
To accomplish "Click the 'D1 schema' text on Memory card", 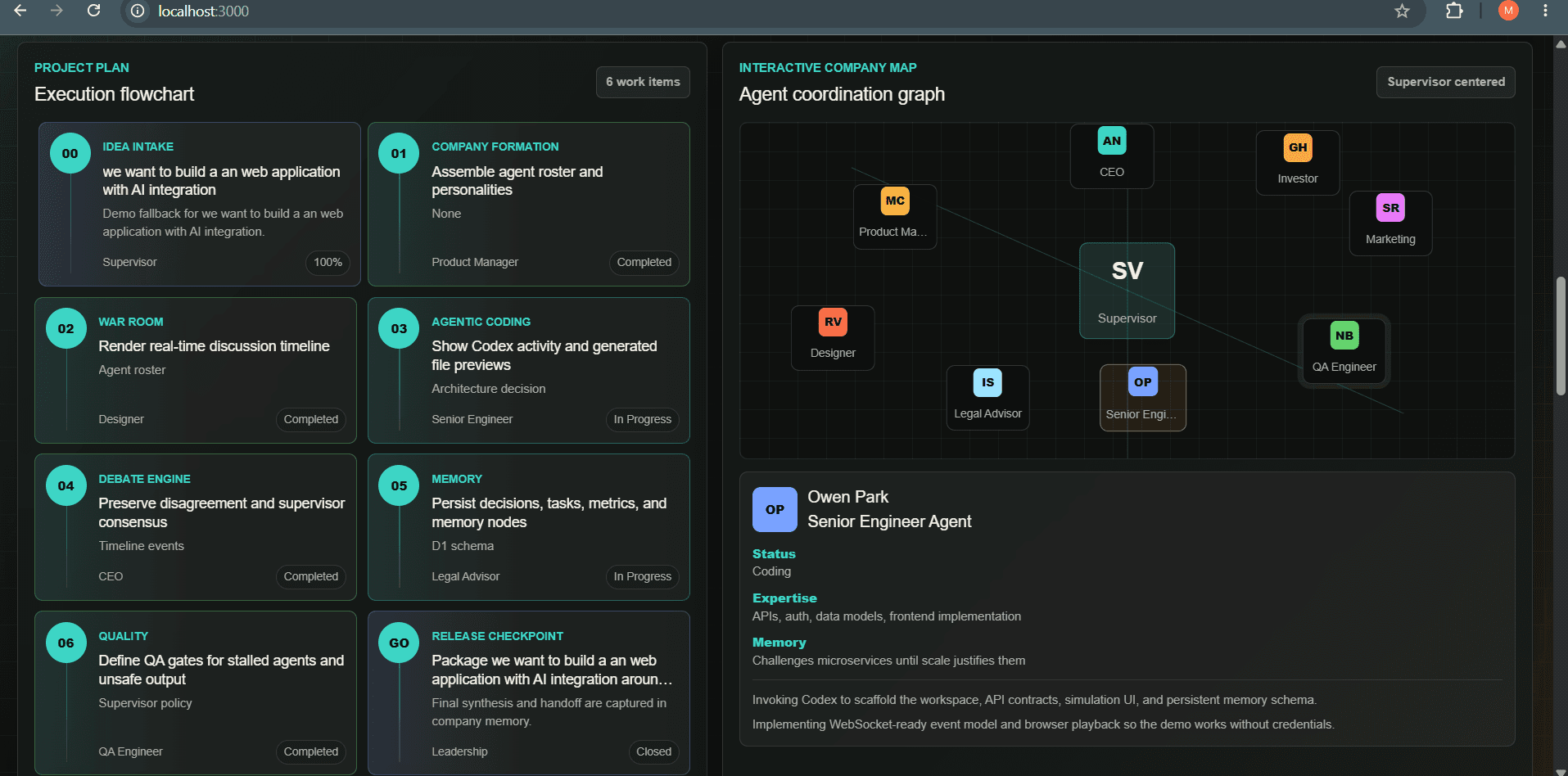I will pos(463,546).
